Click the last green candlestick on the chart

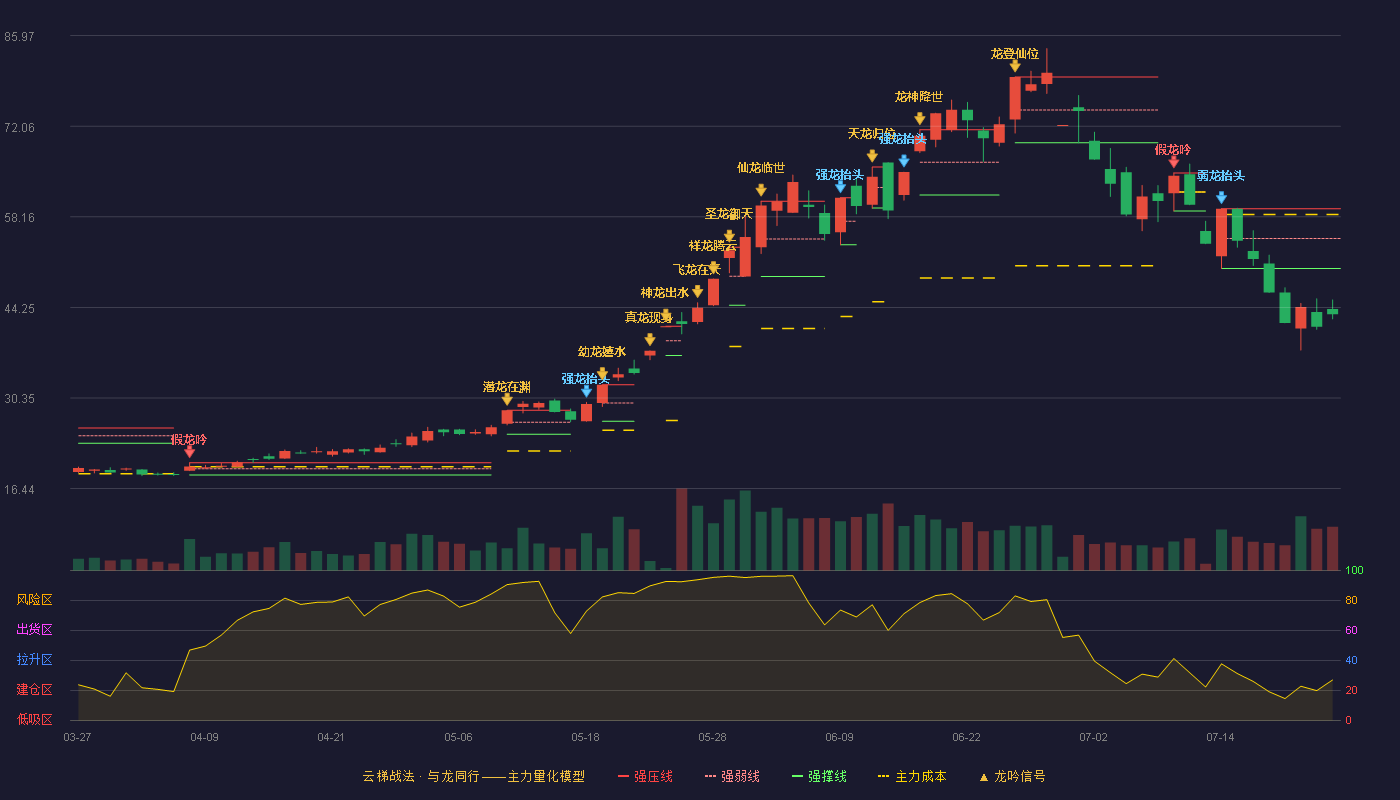1332,311
